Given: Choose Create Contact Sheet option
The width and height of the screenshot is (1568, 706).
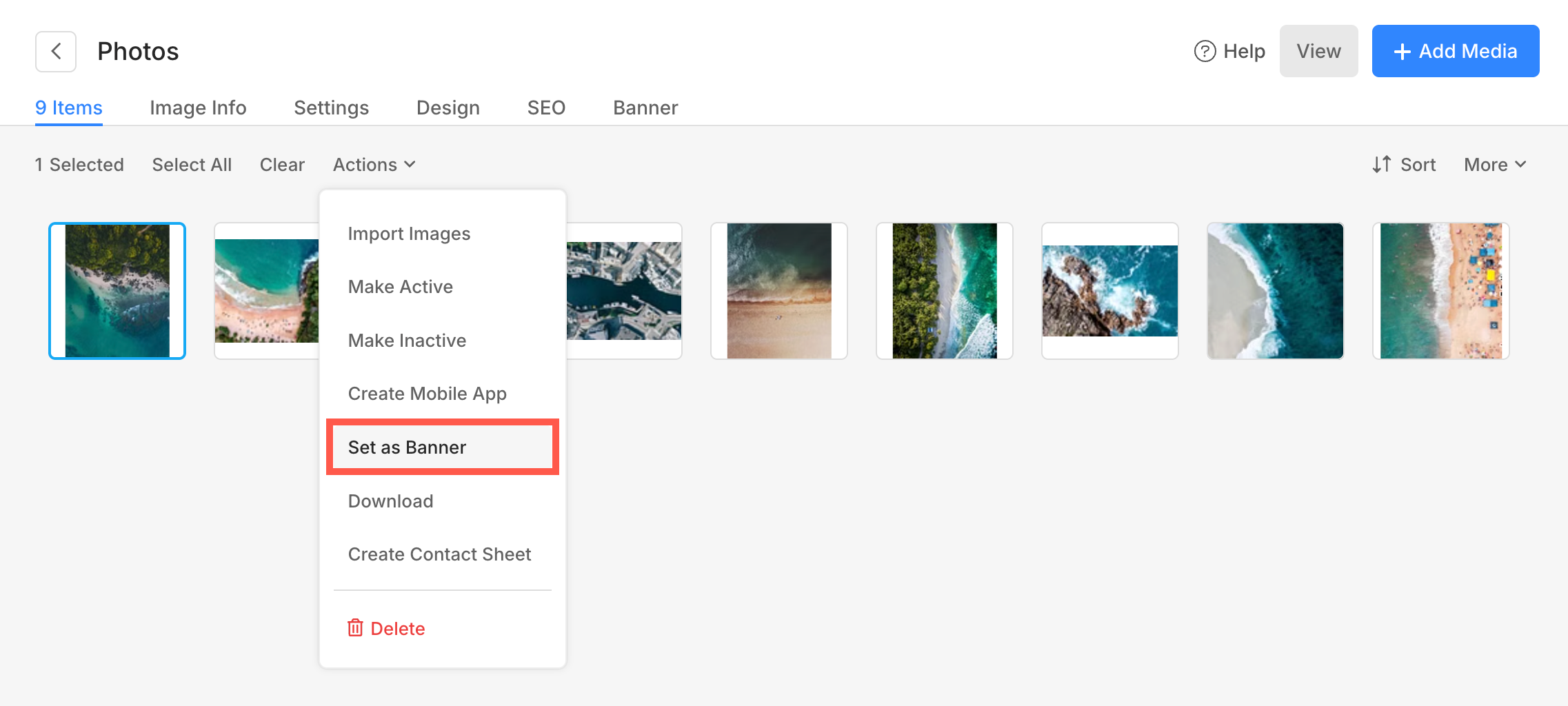Looking at the screenshot, I should pyautogui.click(x=439, y=554).
